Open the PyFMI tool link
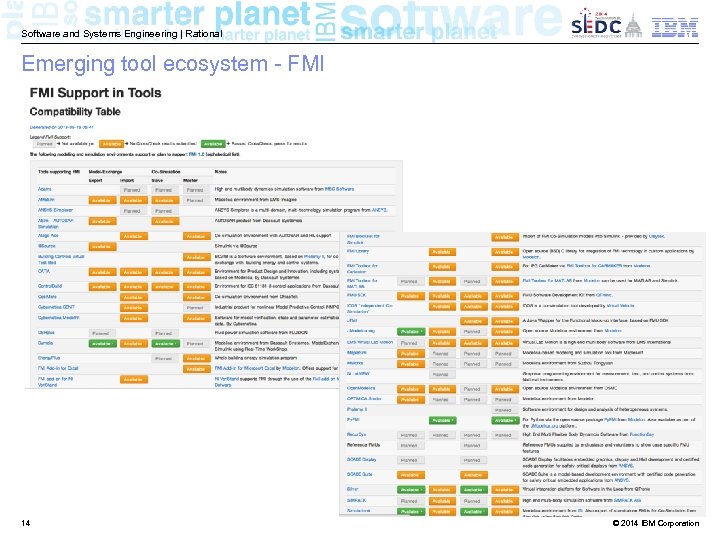The width and height of the screenshot is (720, 540). click(353, 419)
